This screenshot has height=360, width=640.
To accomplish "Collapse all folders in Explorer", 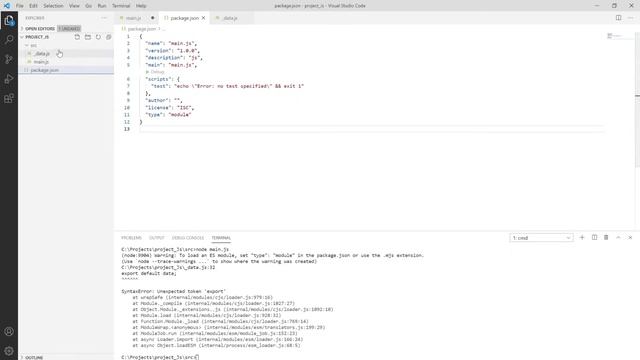I will coord(109,37).
